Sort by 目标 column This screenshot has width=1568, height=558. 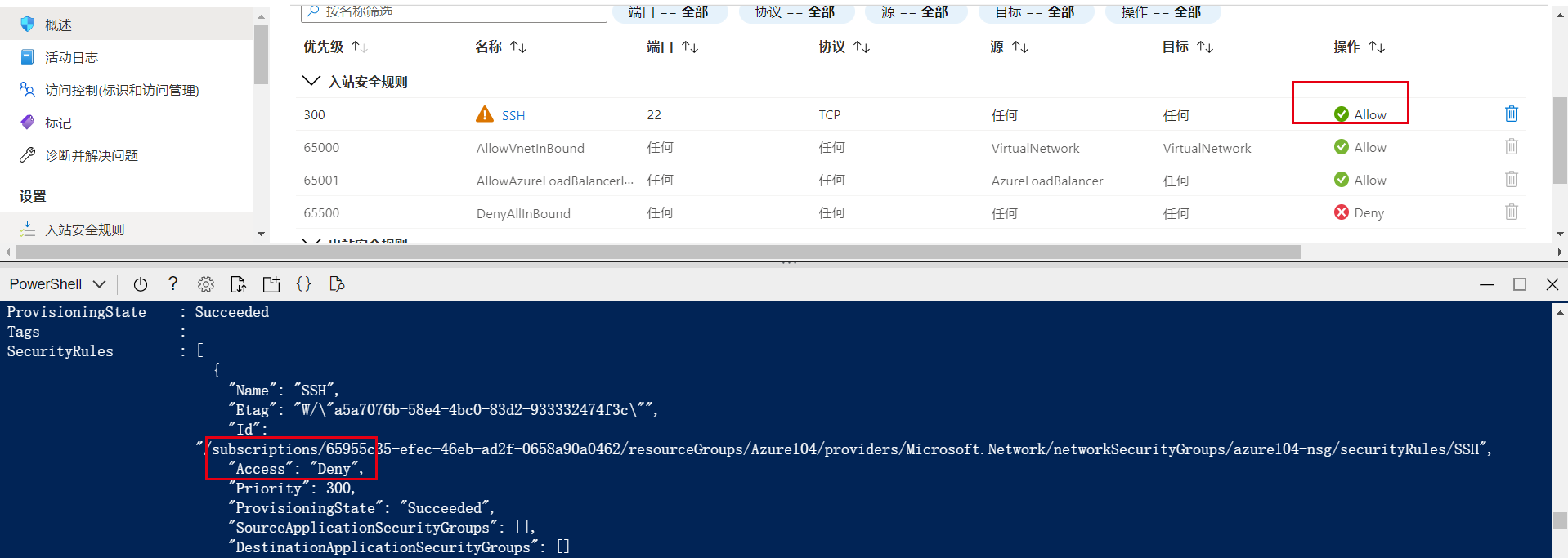(1187, 47)
